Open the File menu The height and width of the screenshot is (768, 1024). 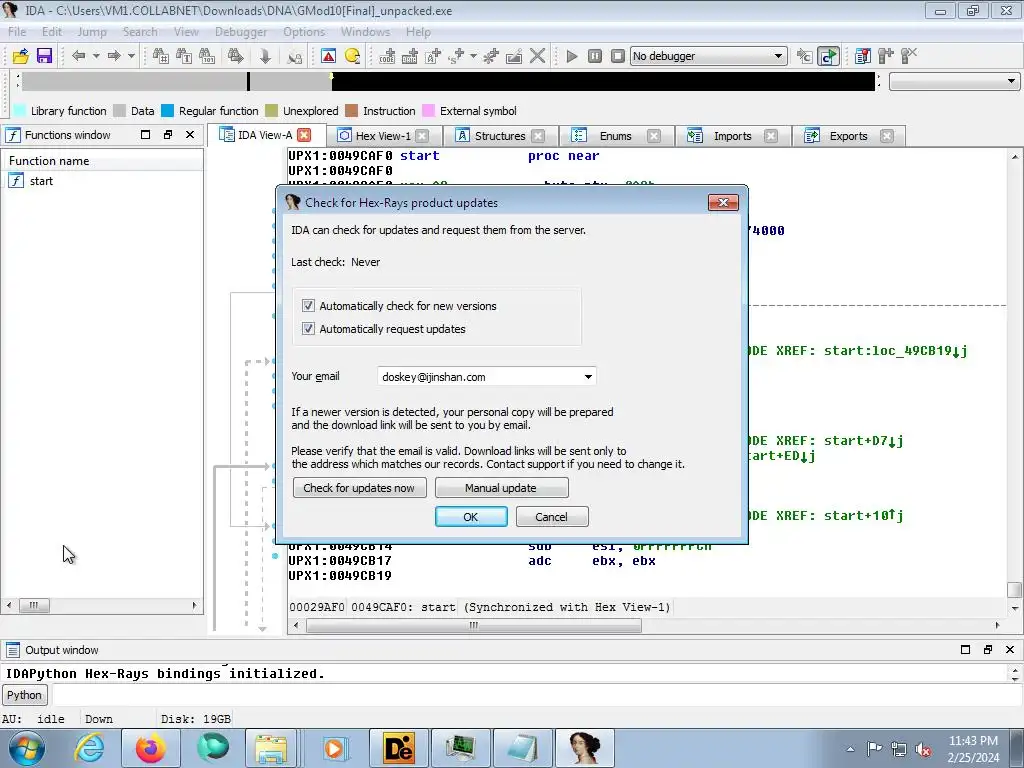point(17,32)
